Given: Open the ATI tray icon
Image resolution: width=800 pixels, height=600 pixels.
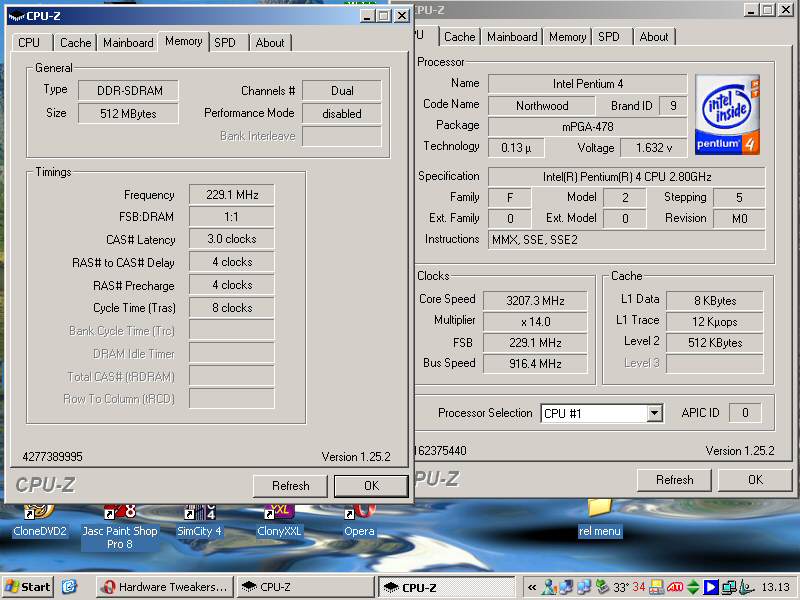Looking at the screenshot, I should click(675, 587).
